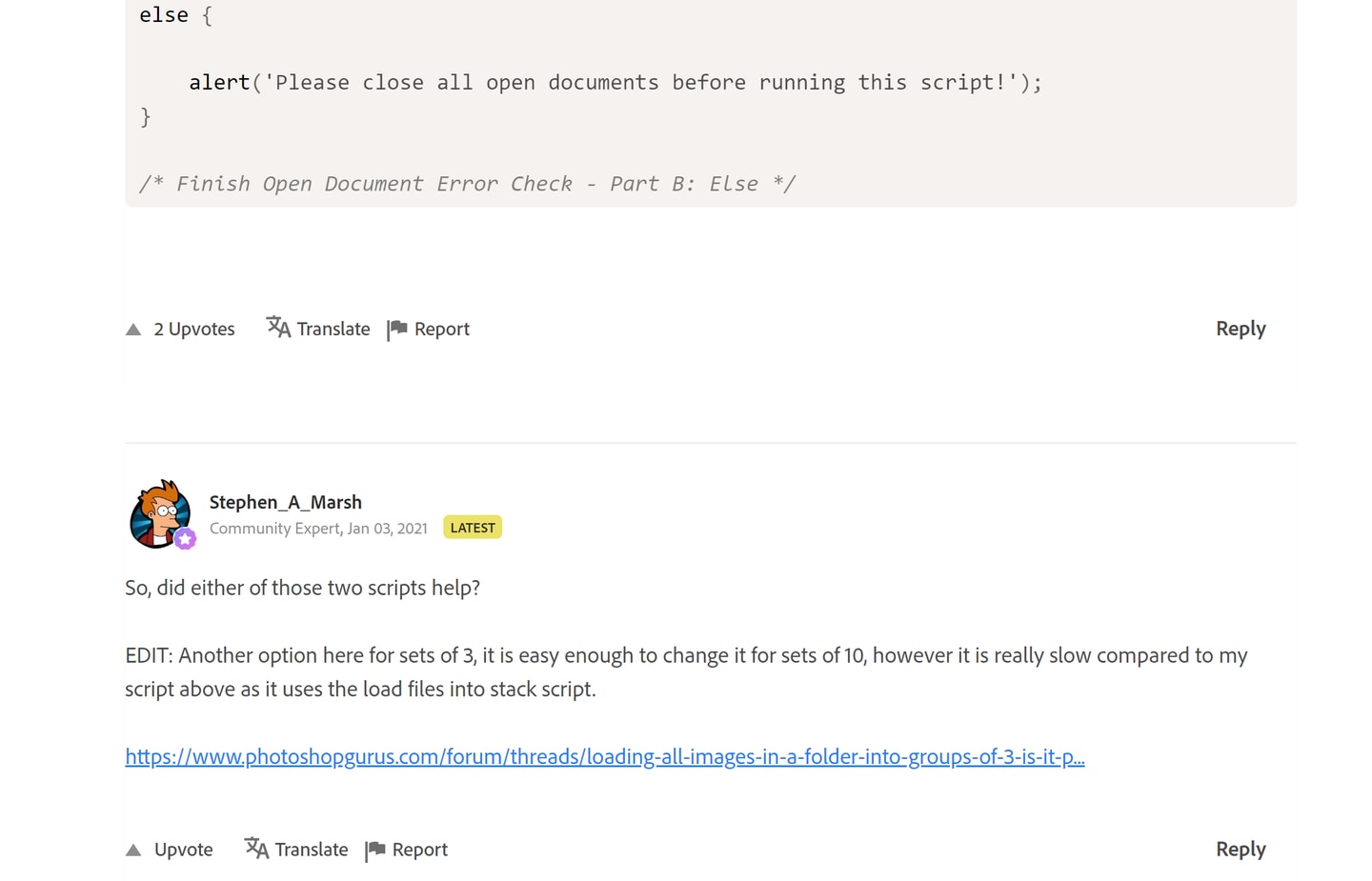Click the Translate language icon on first post
Screen dimensions: 1372x881
click(278, 327)
